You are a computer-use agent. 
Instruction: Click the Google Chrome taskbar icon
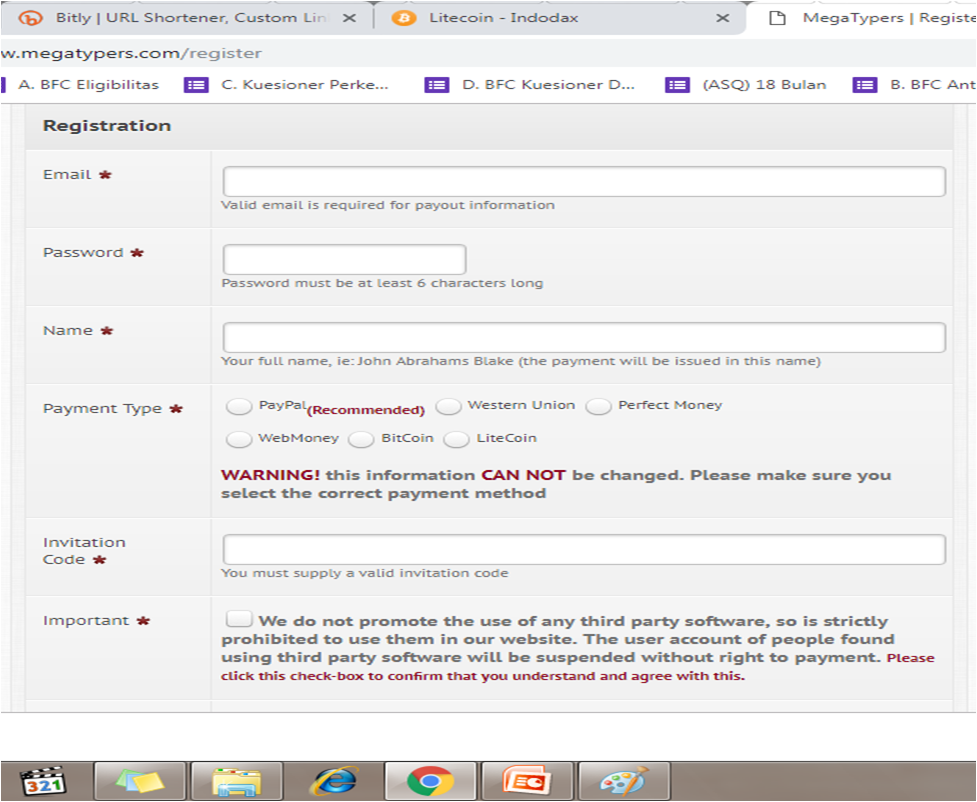(430, 781)
